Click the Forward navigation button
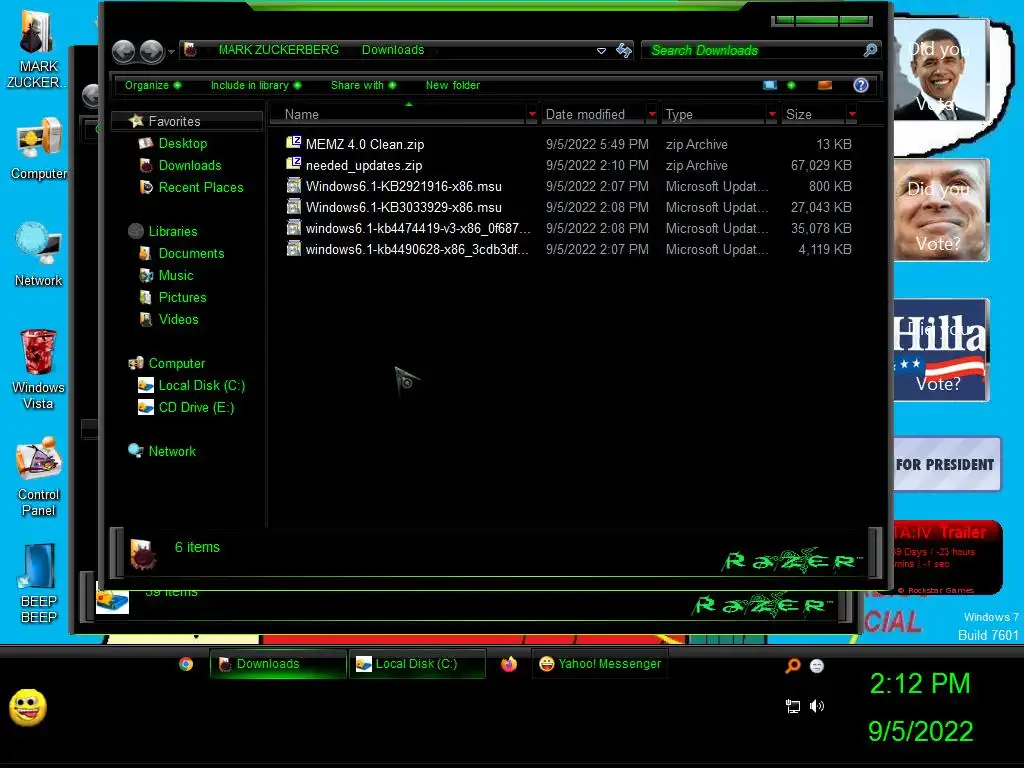The height and width of the screenshot is (768, 1024). 152,51
